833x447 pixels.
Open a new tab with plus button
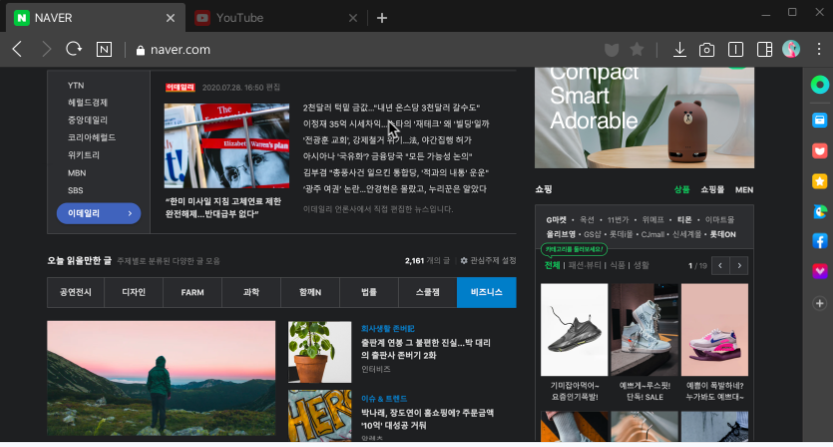382,18
